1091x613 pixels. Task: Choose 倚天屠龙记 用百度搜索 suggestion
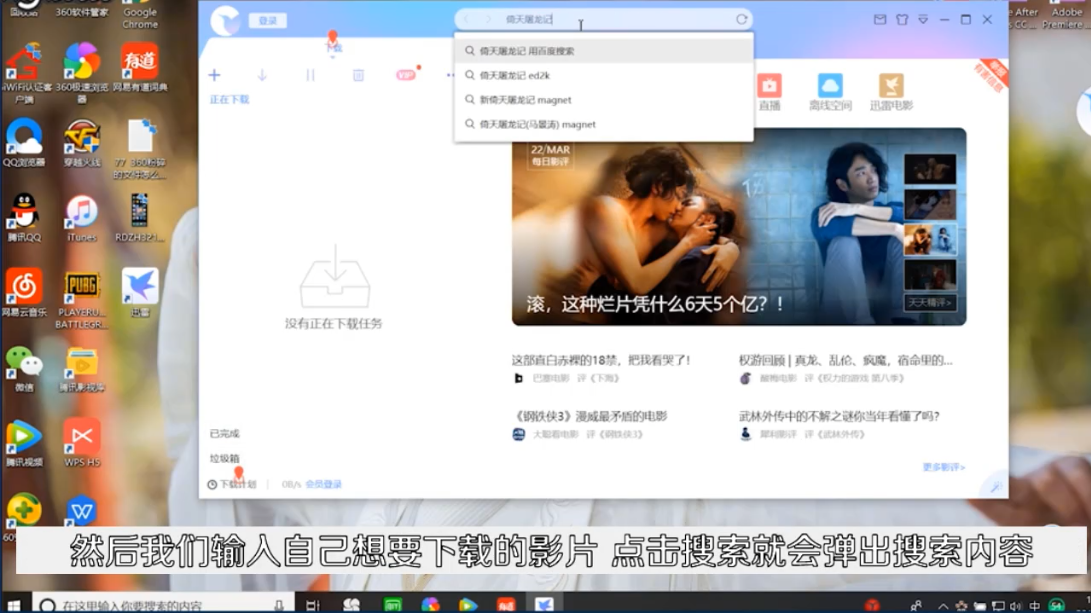point(526,51)
